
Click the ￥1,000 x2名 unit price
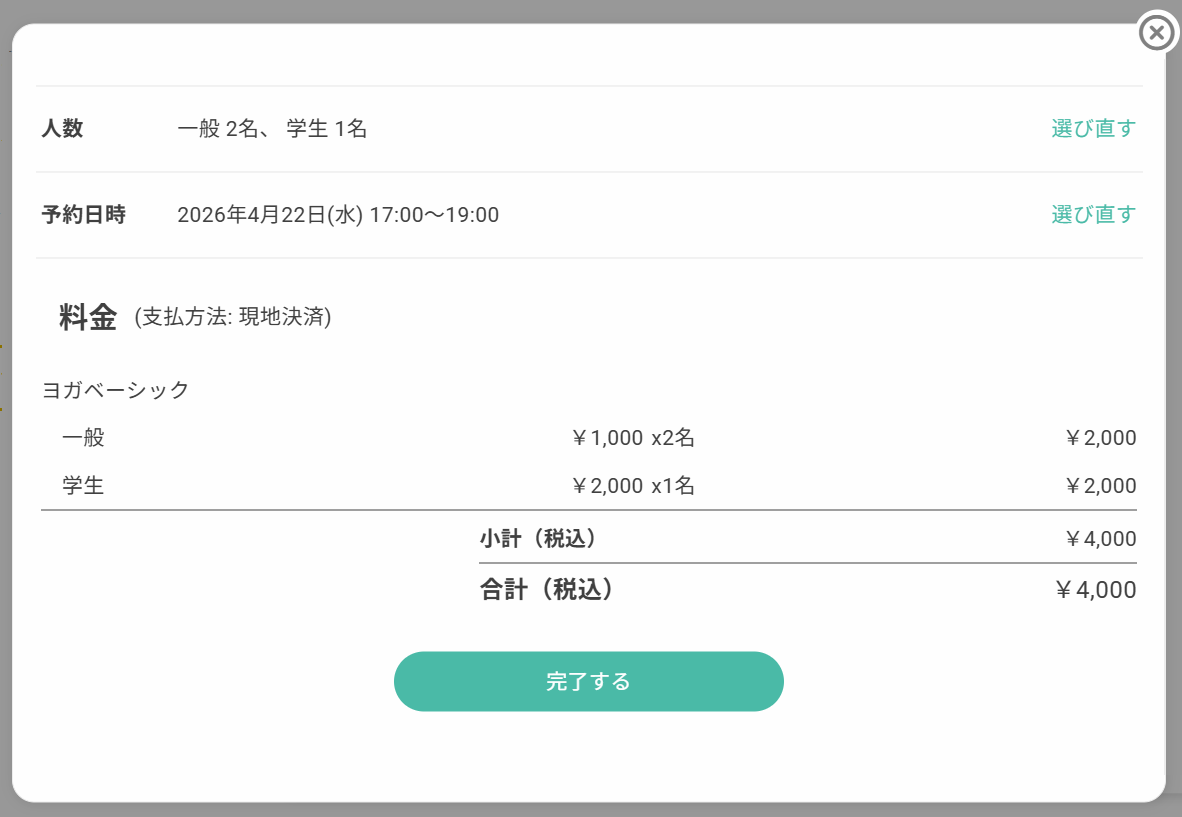pos(632,438)
